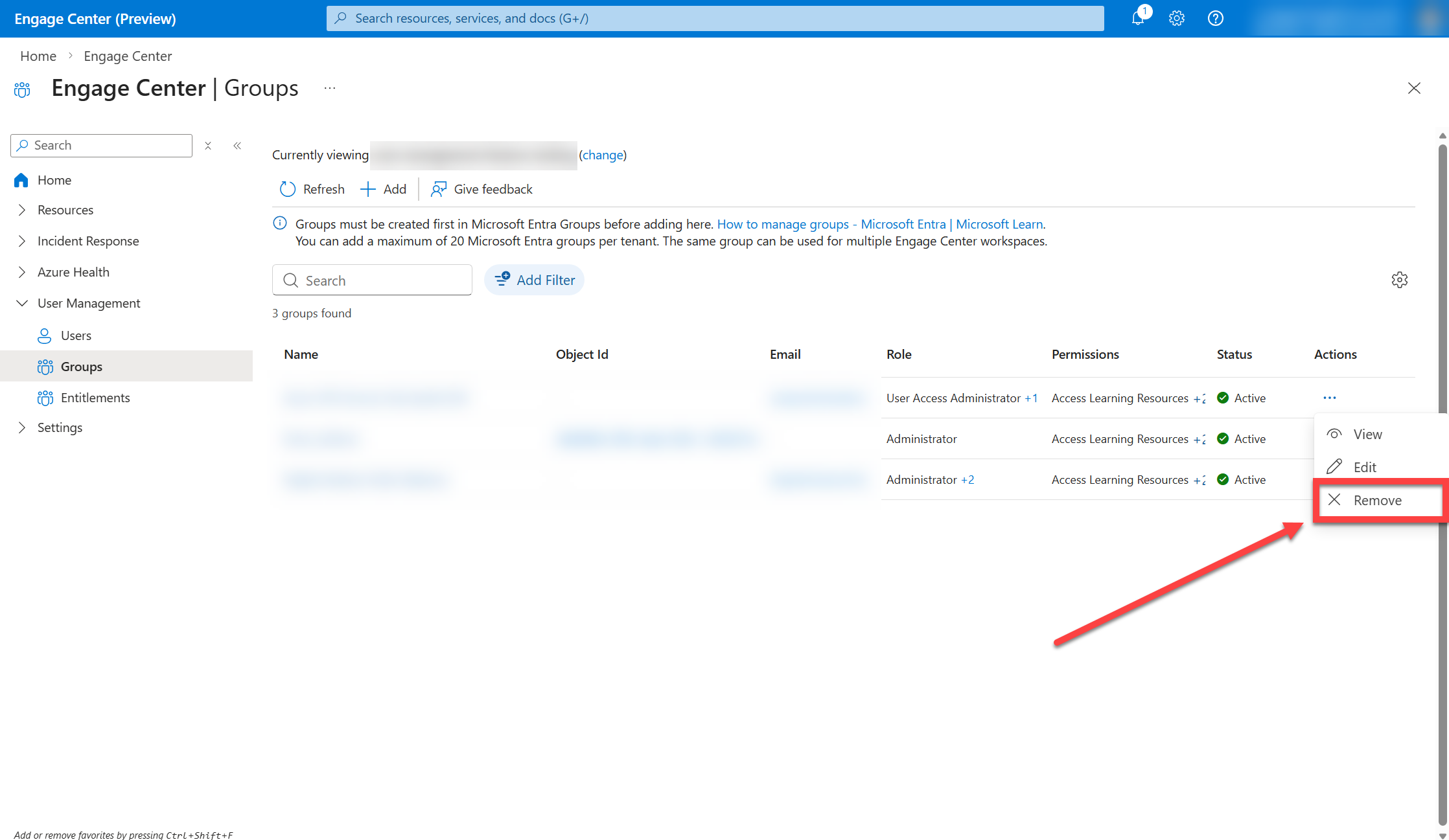Focus the sidebar Search field
The image size is (1449, 840).
(x=102, y=146)
